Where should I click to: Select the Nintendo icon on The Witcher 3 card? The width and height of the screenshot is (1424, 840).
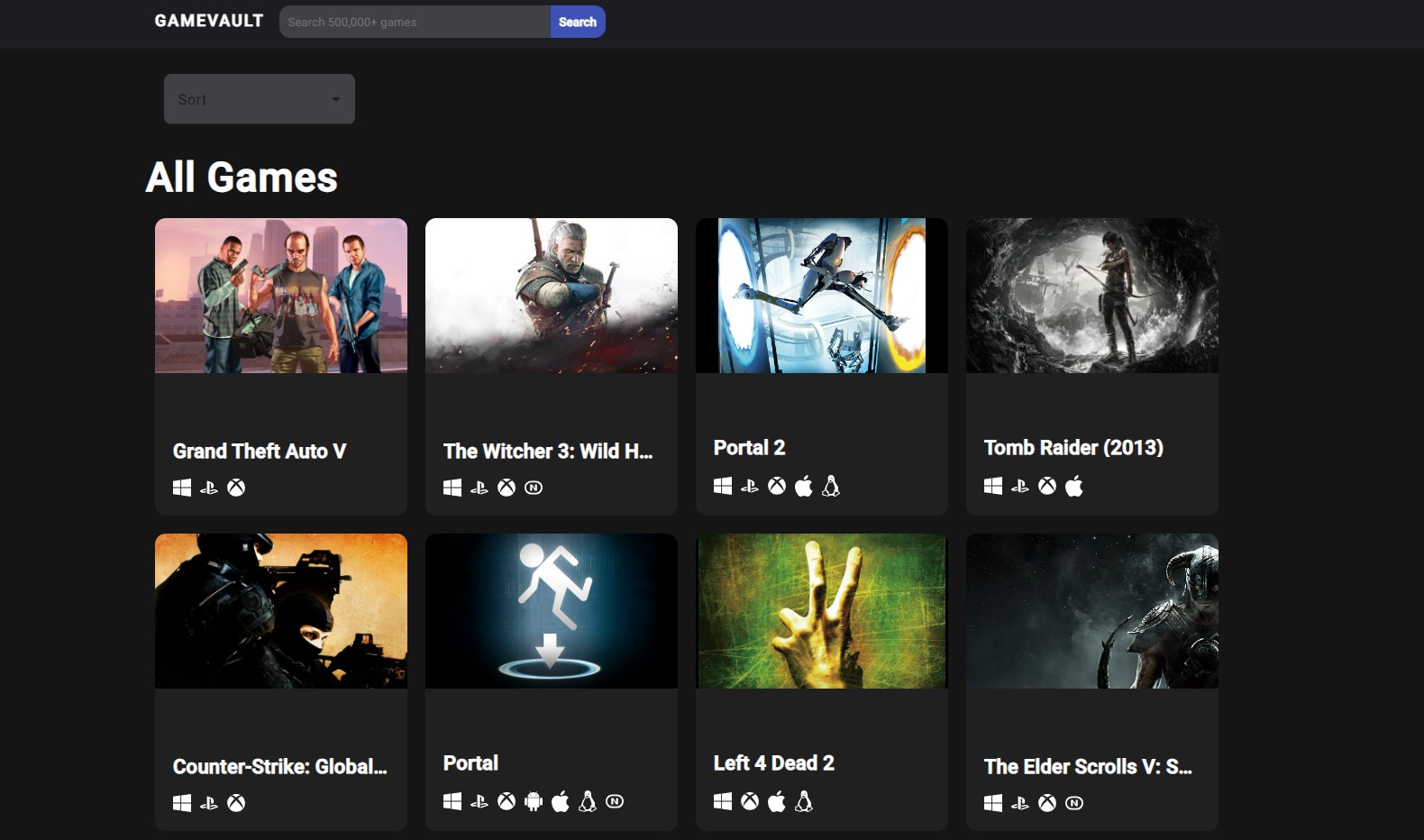click(534, 488)
